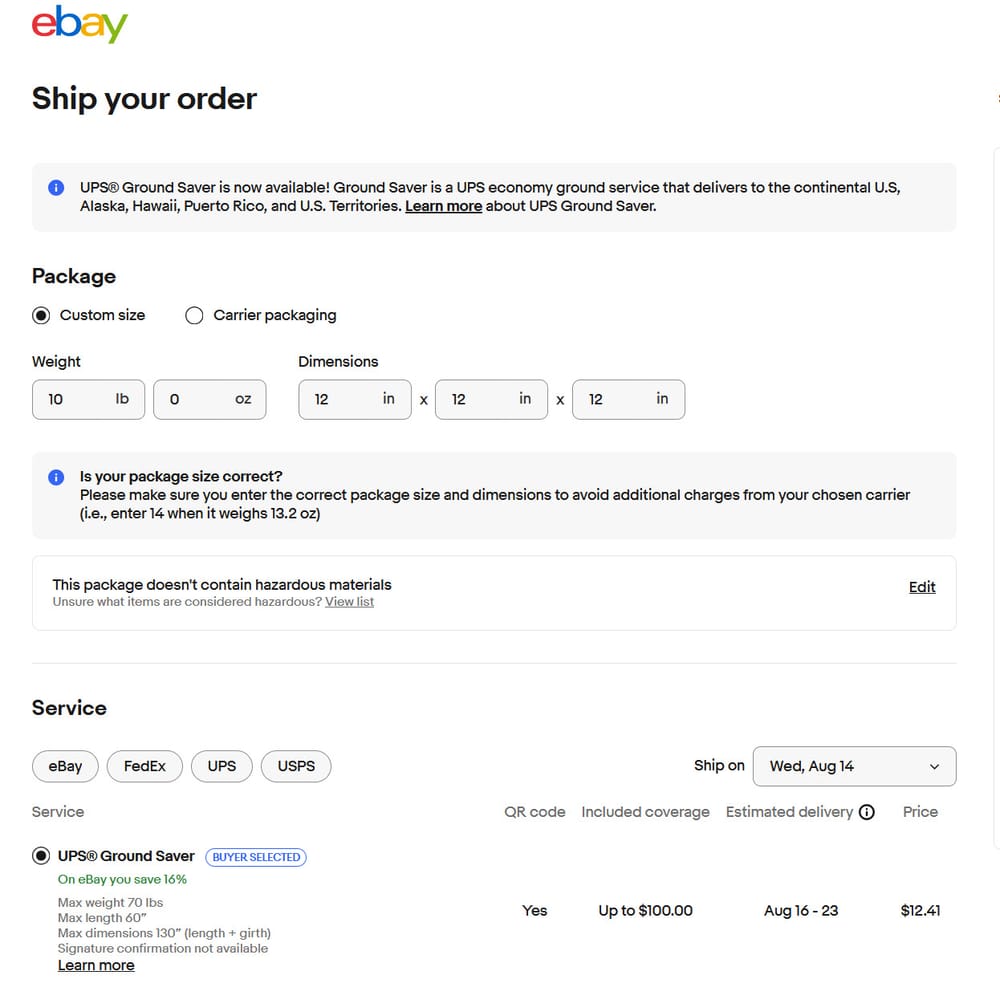Select the UPS carrier chip
Screen dimensions: 1000x987
(221, 766)
